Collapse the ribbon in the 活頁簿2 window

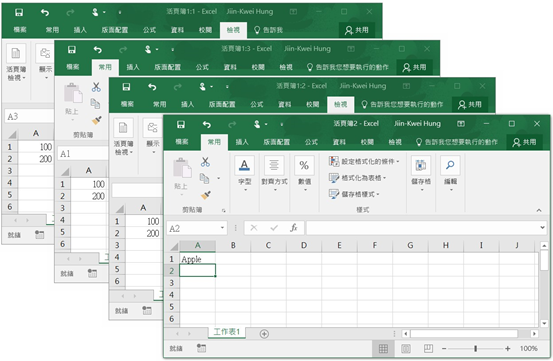click(x=539, y=210)
